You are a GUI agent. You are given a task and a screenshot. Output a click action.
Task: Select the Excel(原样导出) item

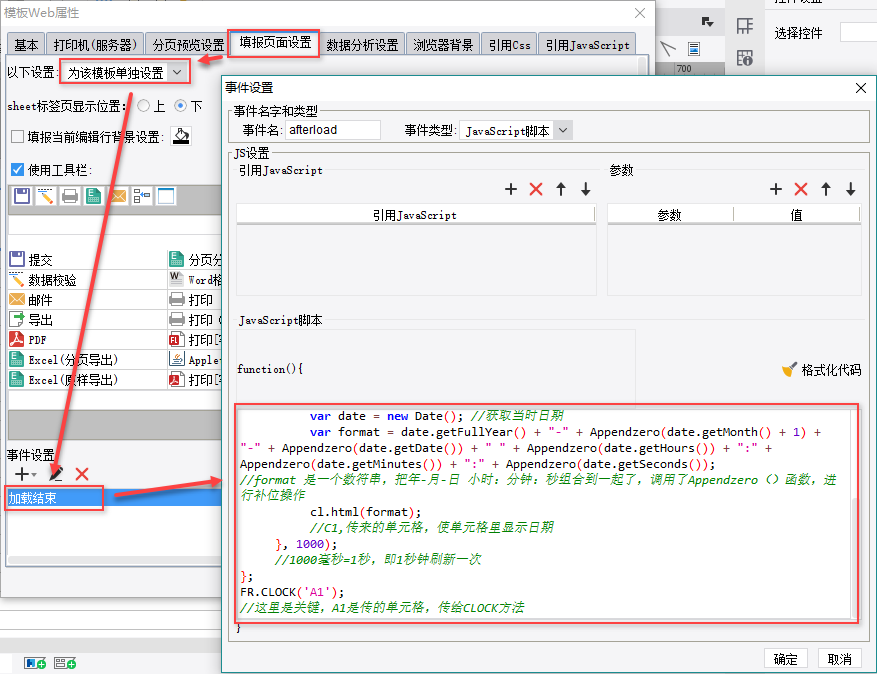(x=88, y=380)
